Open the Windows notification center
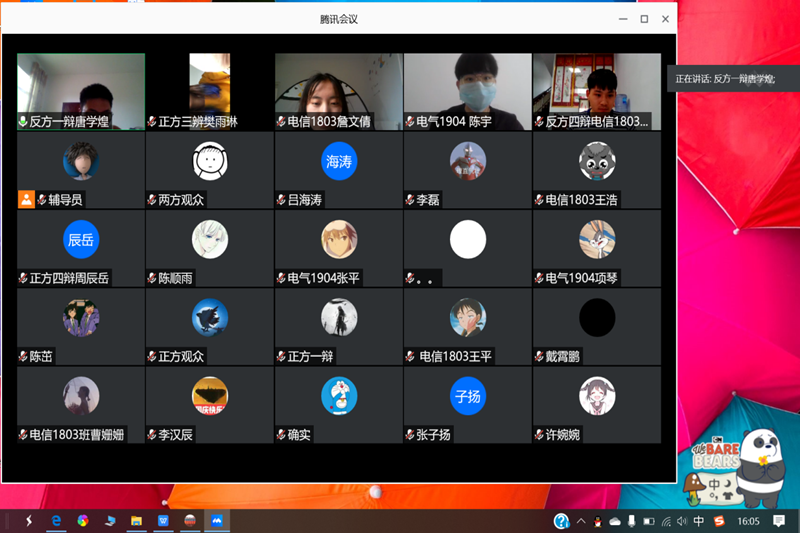The width and height of the screenshot is (800, 533). (x=779, y=521)
